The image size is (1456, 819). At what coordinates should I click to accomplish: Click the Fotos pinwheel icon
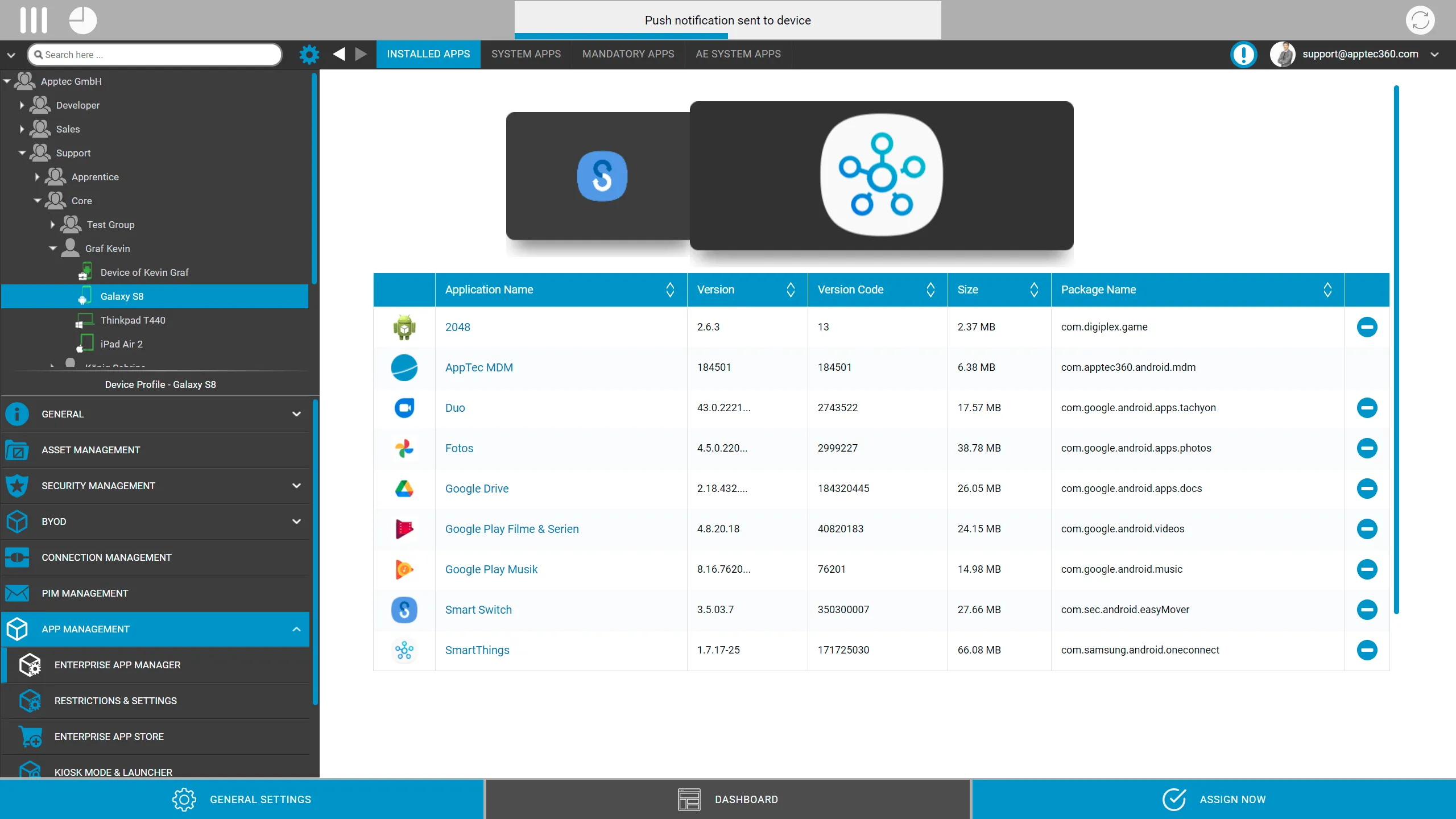(x=404, y=448)
